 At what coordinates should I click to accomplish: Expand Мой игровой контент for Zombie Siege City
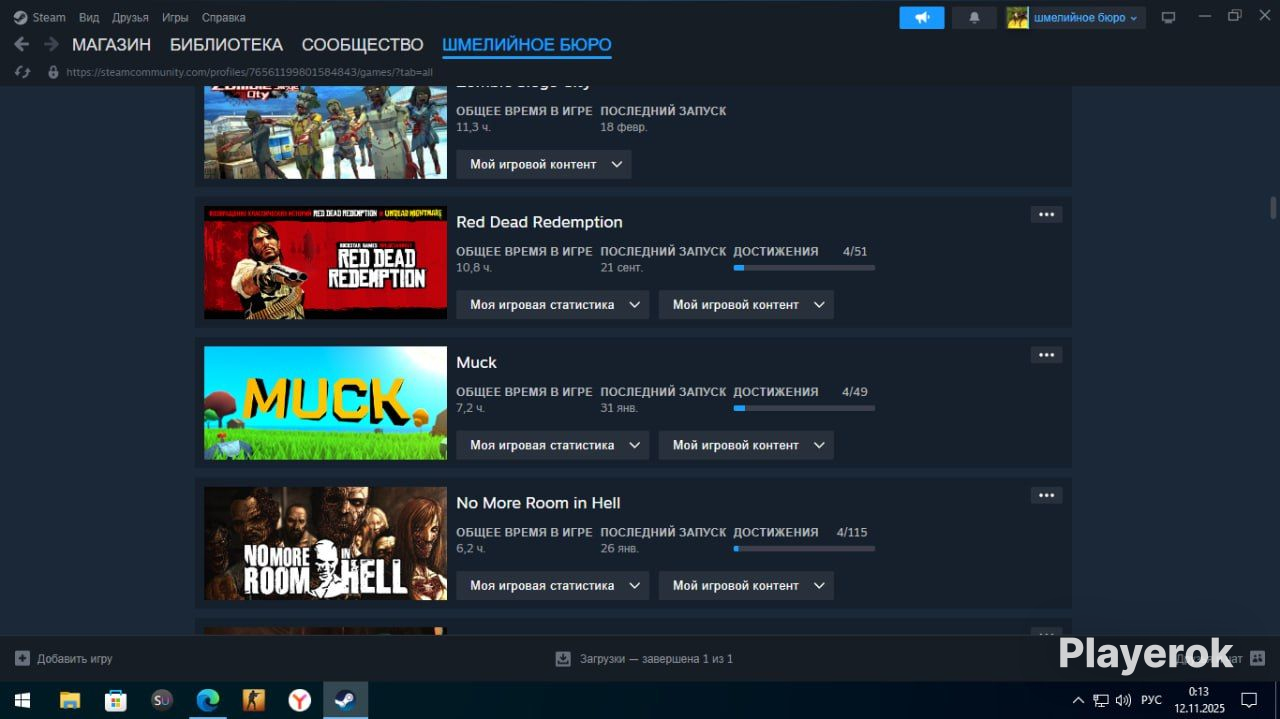(x=544, y=164)
